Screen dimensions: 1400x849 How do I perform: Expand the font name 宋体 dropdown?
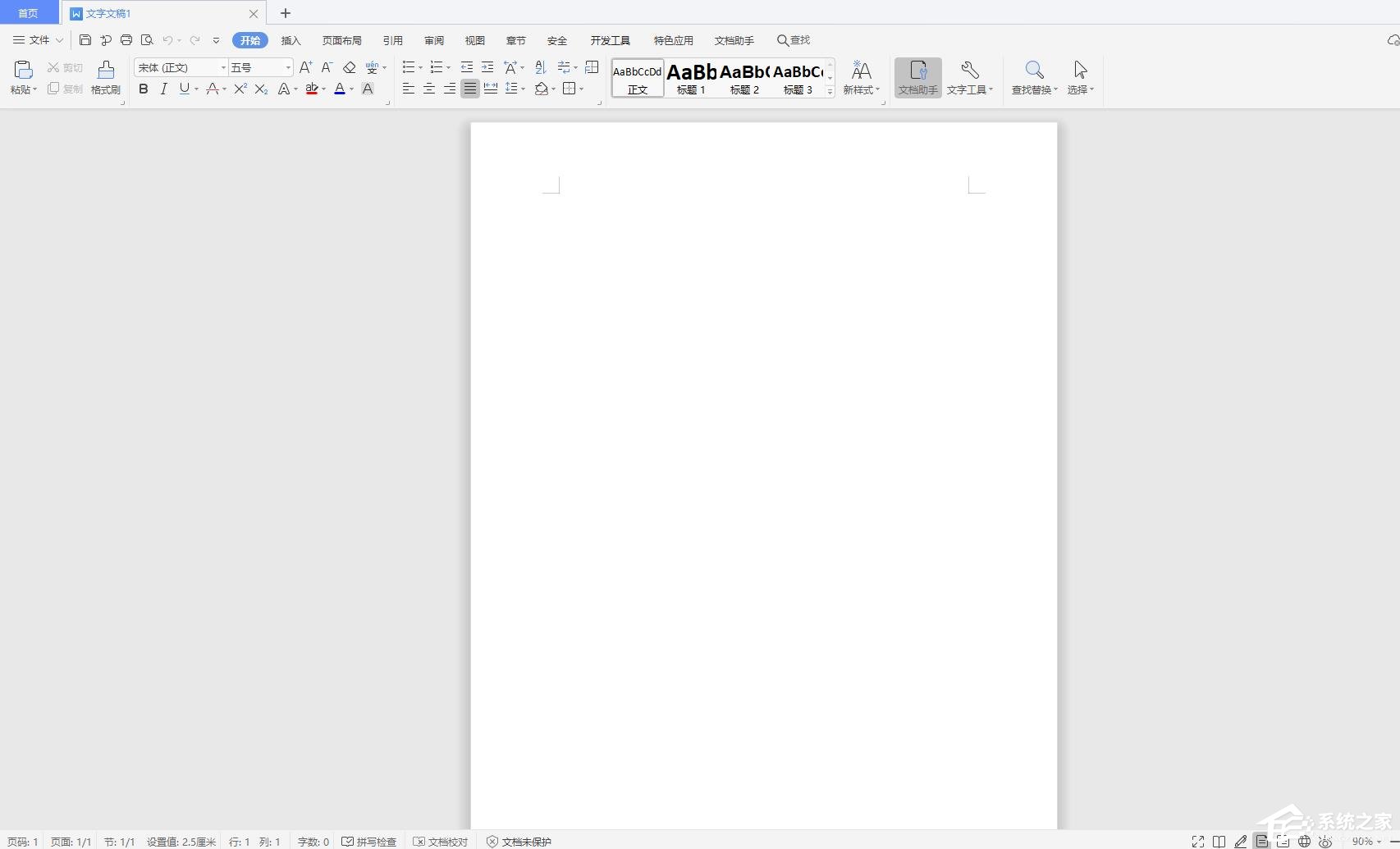[222, 67]
